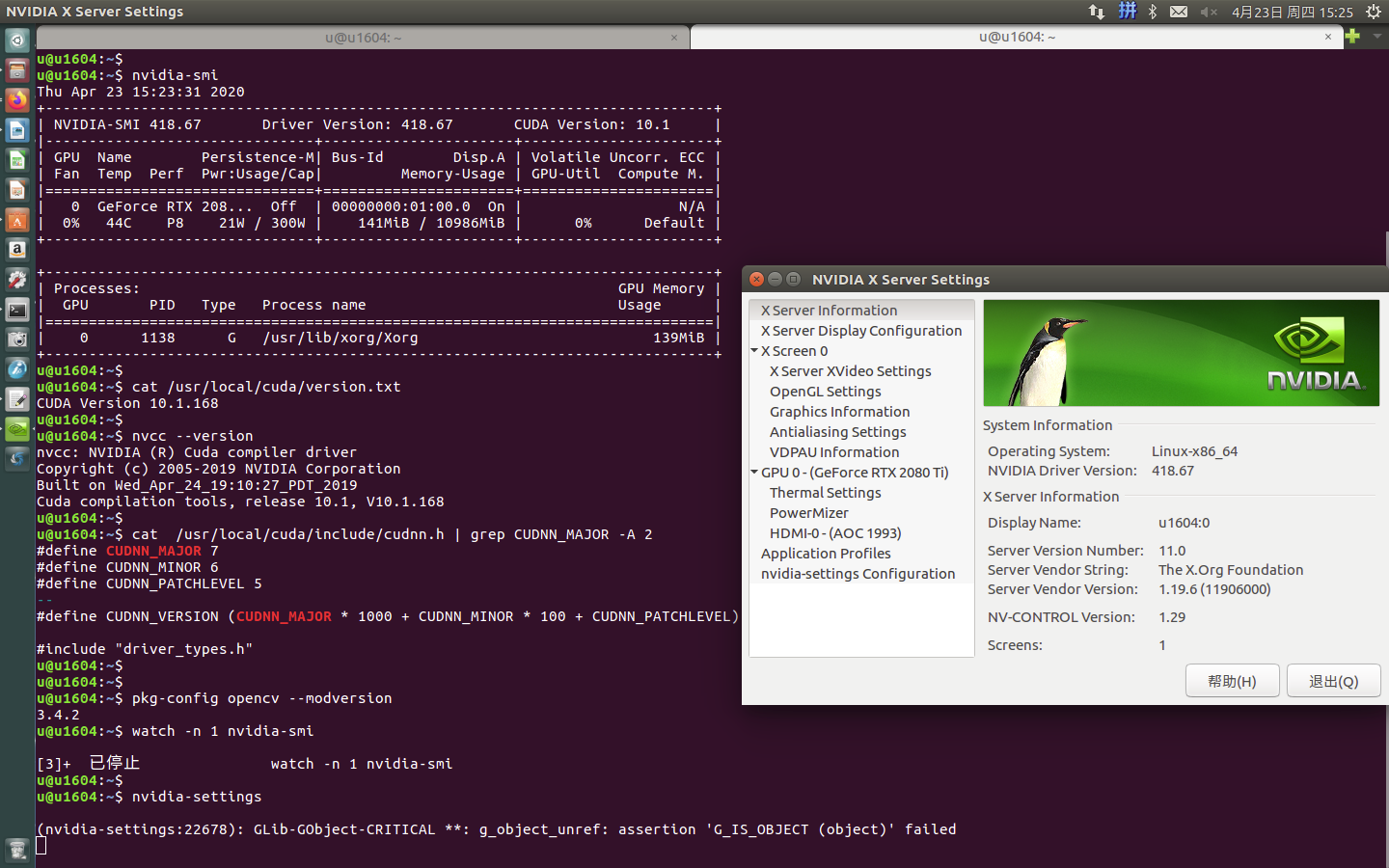Open LibreOffice Impress from the dock
Image resolution: width=1389 pixels, height=868 pixels.
[x=17, y=189]
